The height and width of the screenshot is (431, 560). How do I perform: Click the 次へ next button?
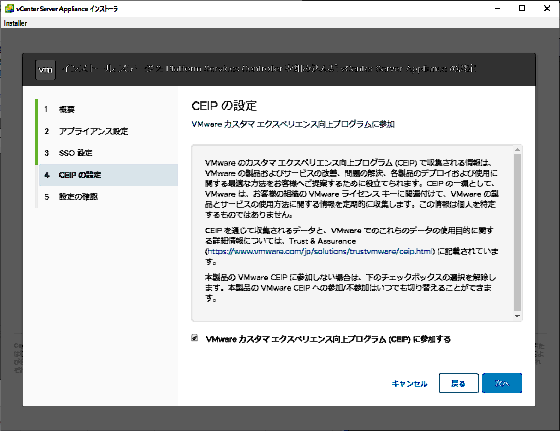502,383
